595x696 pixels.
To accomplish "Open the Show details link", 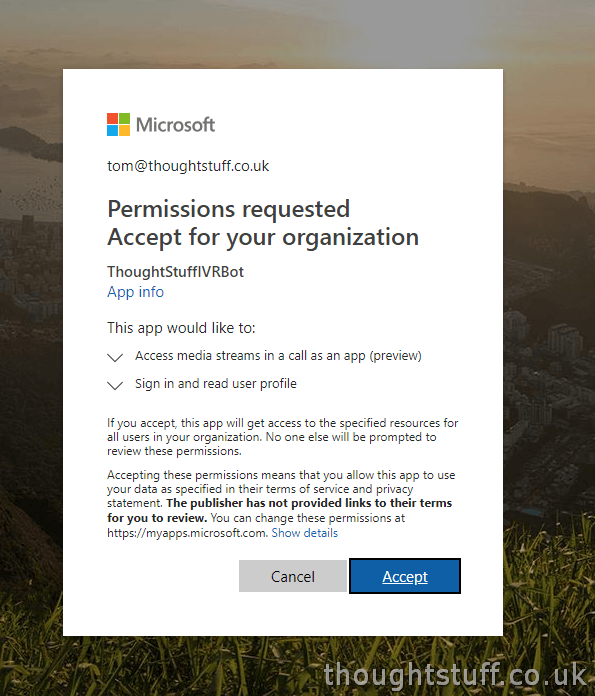I will (x=305, y=533).
